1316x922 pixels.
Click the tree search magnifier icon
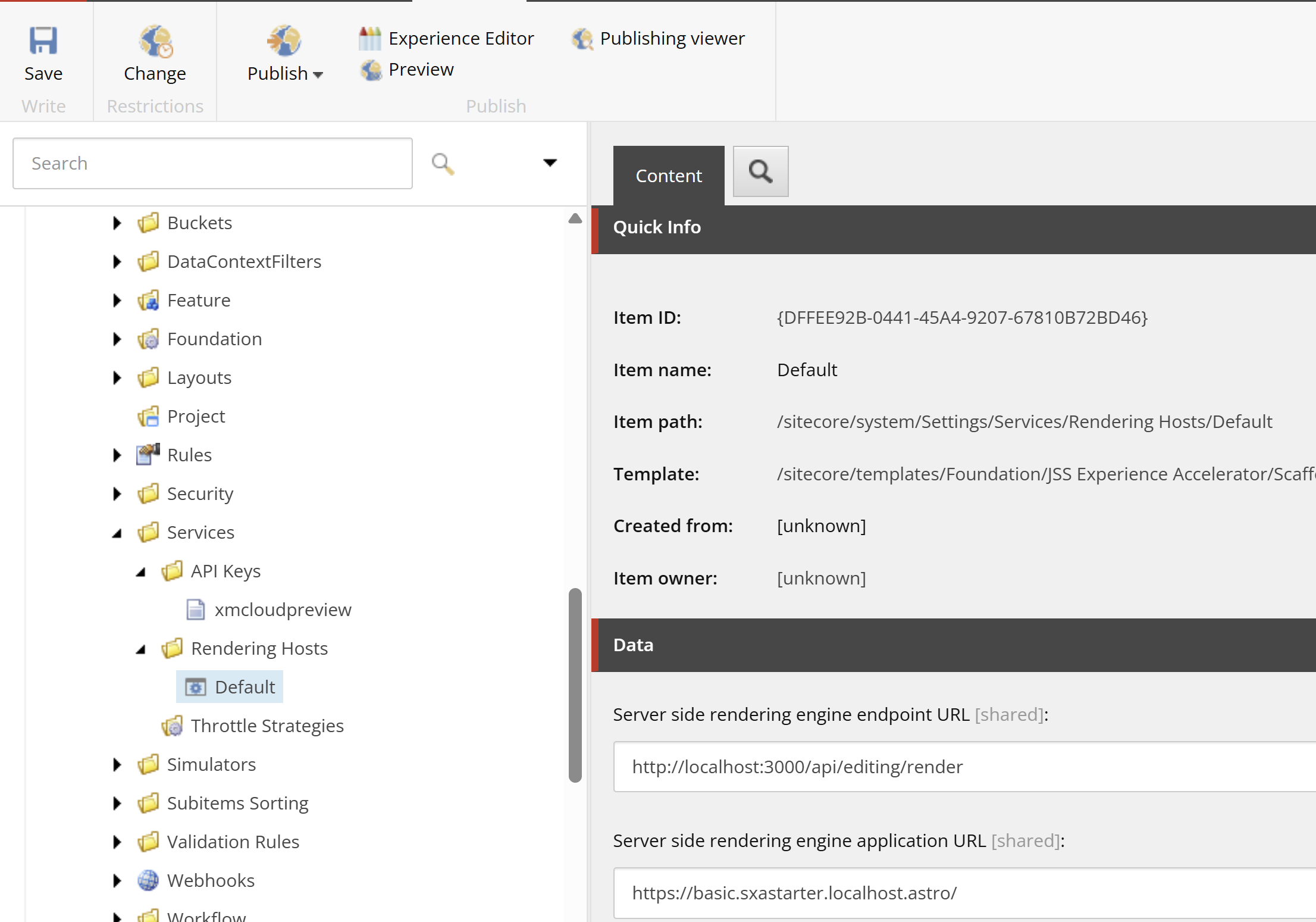click(443, 164)
